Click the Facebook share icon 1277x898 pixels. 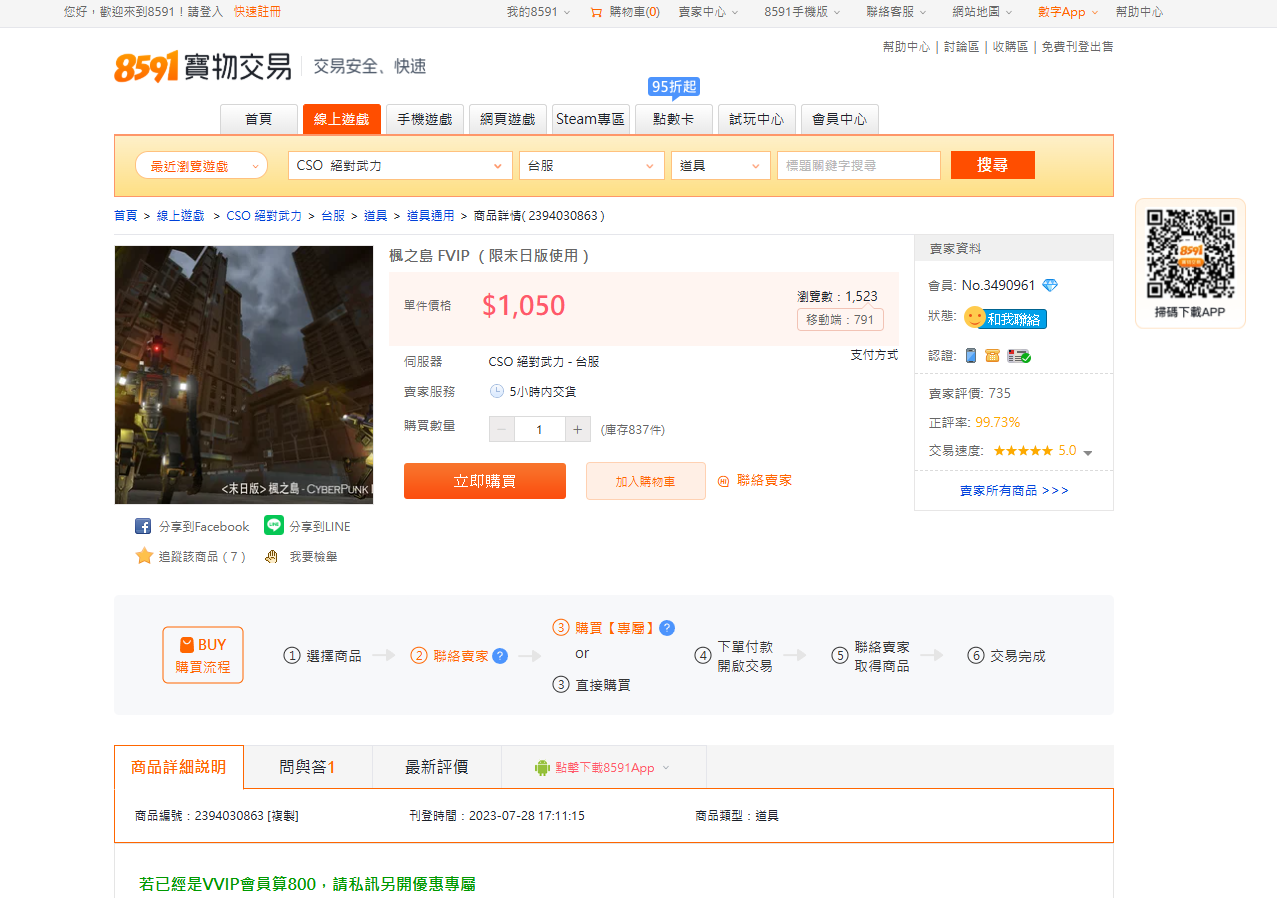[143, 526]
